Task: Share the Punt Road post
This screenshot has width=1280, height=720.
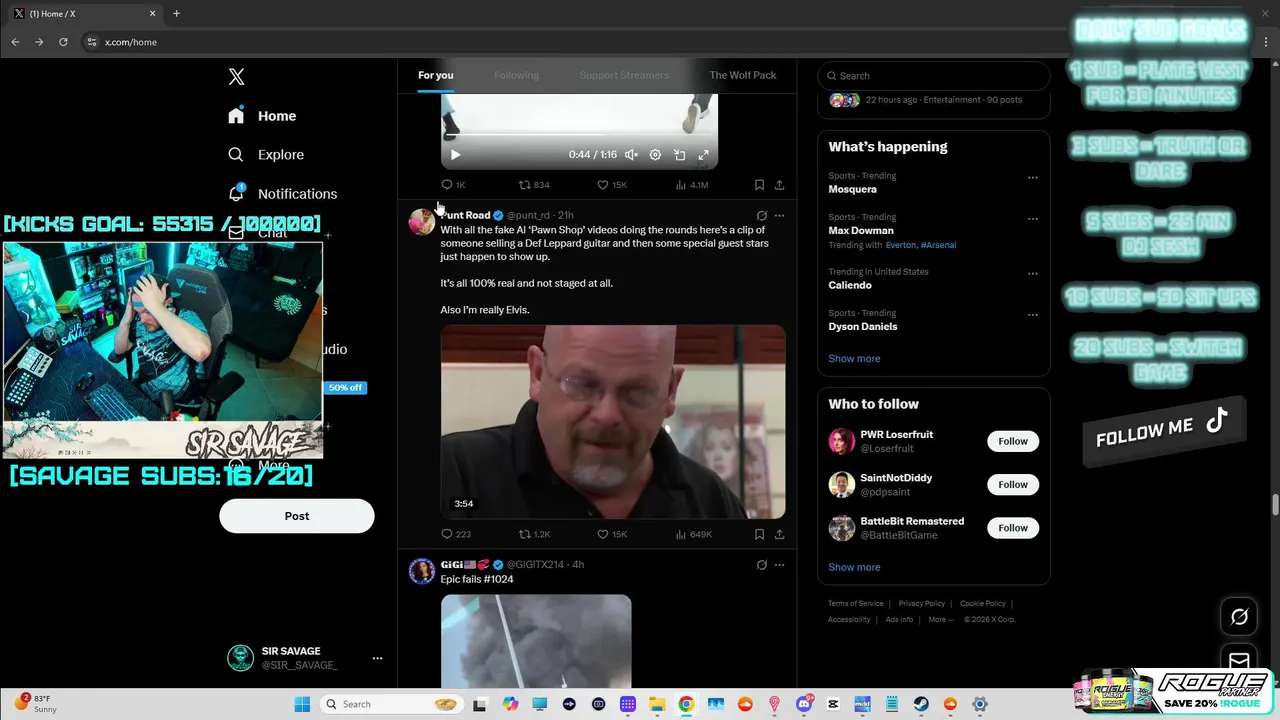Action: pyautogui.click(x=779, y=535)
